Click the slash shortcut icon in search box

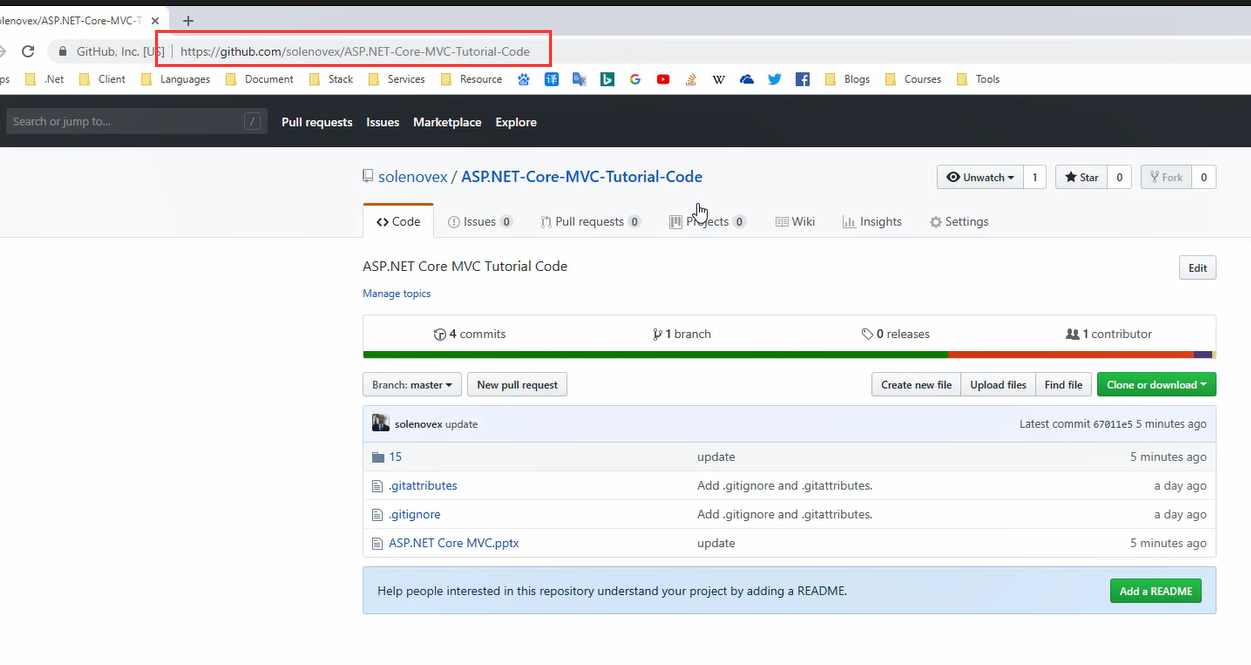point(252,122)
